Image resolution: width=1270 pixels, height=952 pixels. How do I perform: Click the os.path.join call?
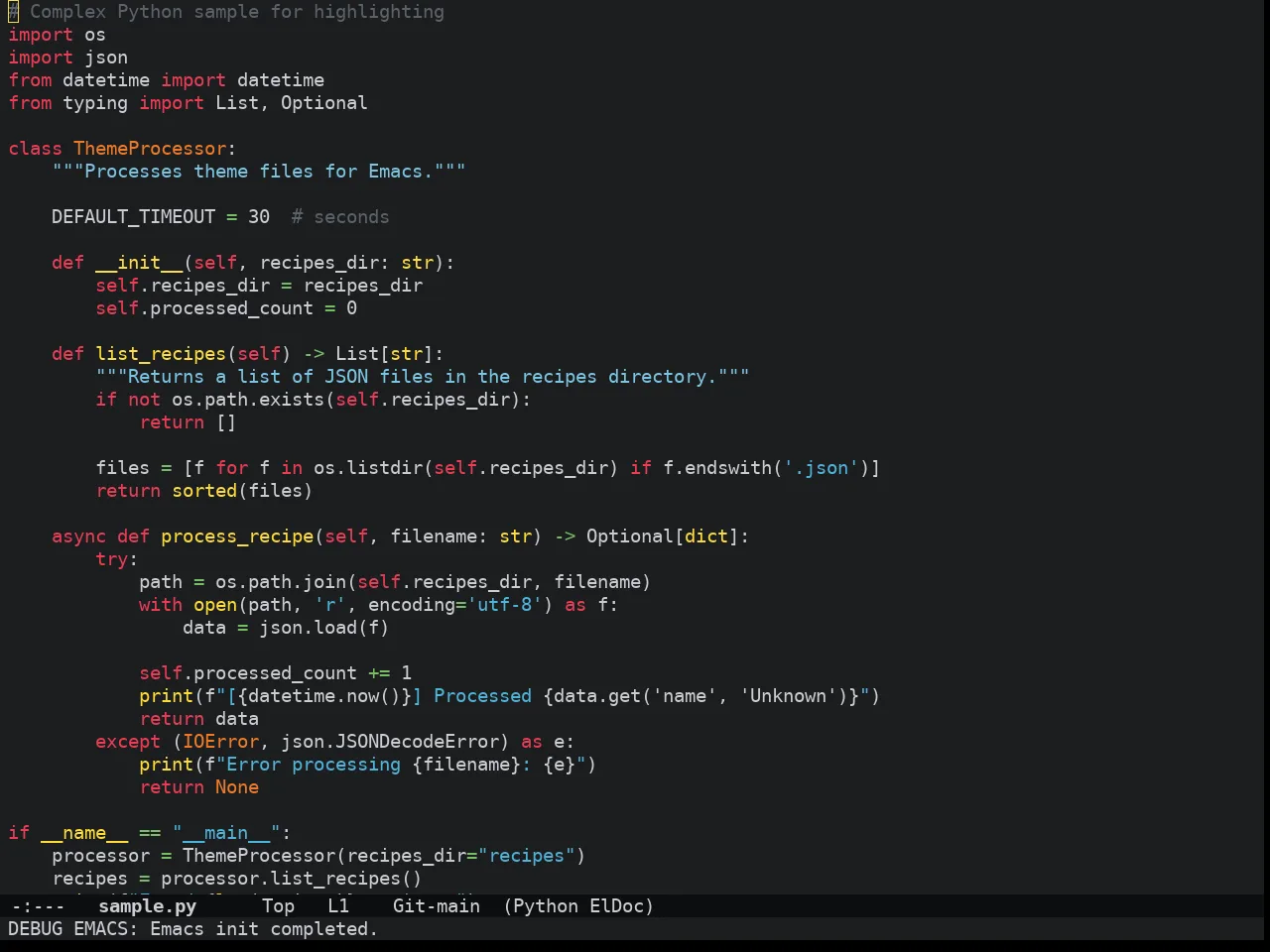(281, 582)
